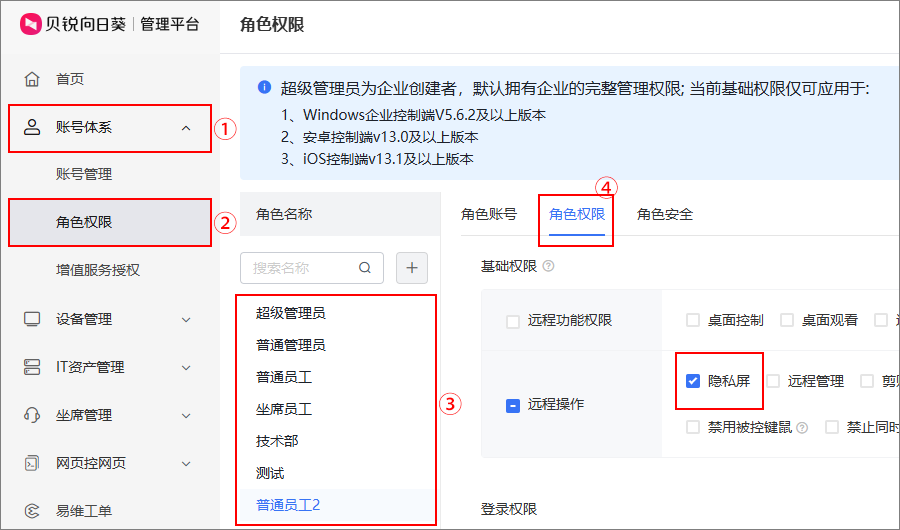
Task: Click the help icon next to 基础权限
Action: pos(548,266)
